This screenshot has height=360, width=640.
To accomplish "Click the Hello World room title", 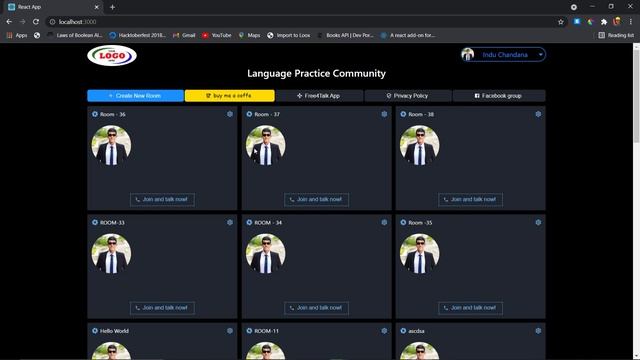I will (x=114, y=331).
